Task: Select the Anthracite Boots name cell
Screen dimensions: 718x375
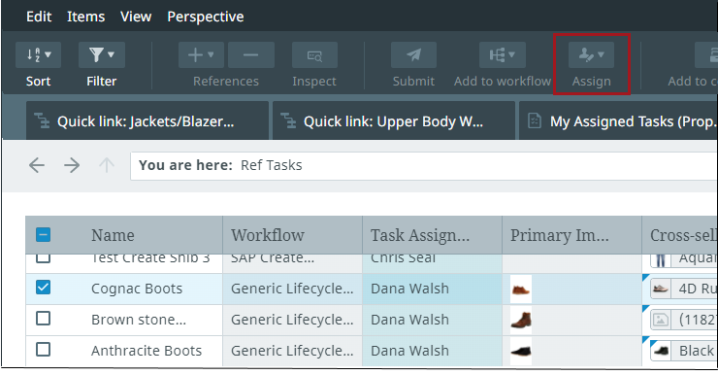Action: pos(146,351)
